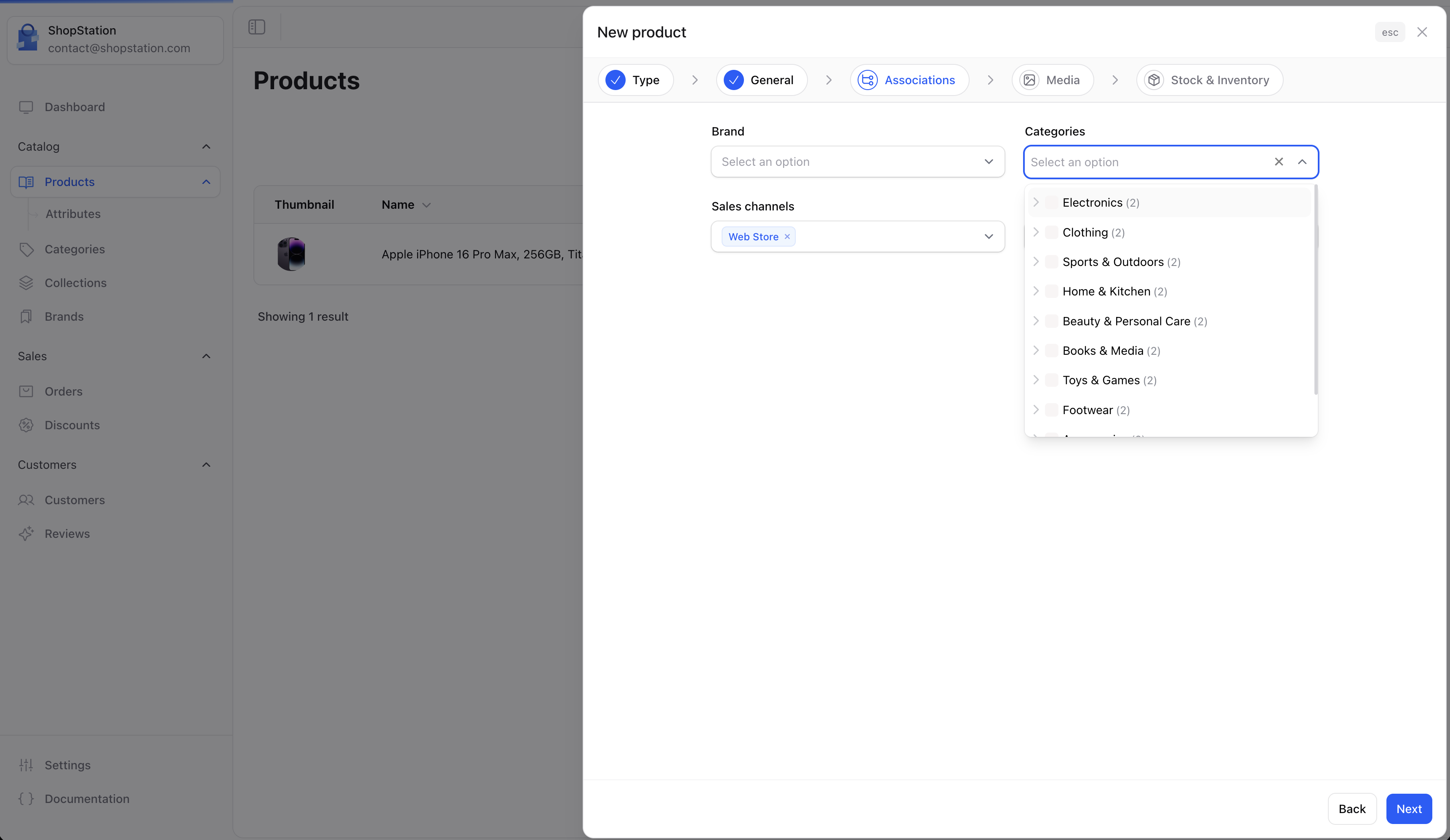Click the Discounts percent badge icon
1450x840 pixels.
(26, 425)
